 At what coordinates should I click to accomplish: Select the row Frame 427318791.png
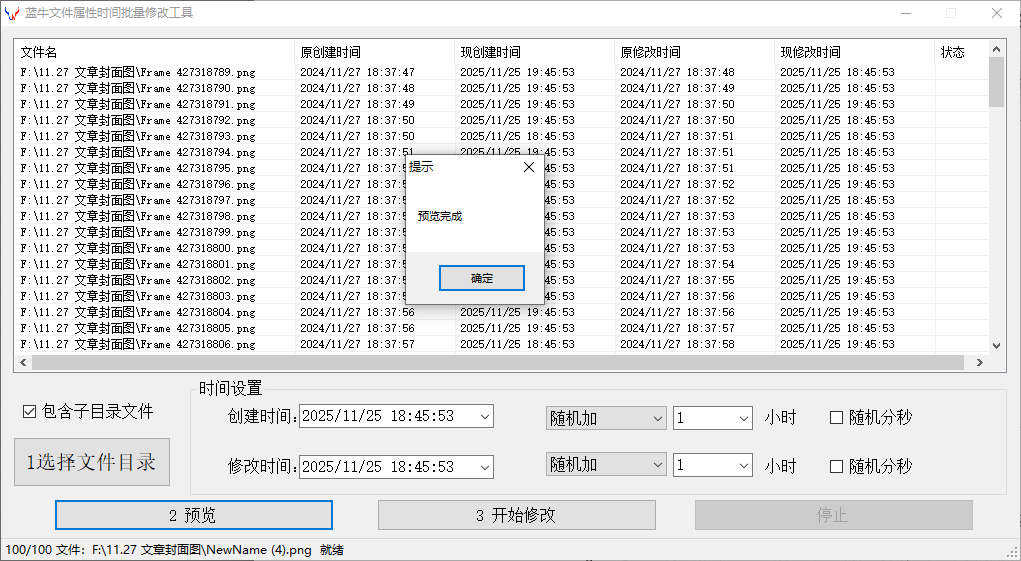501,104
